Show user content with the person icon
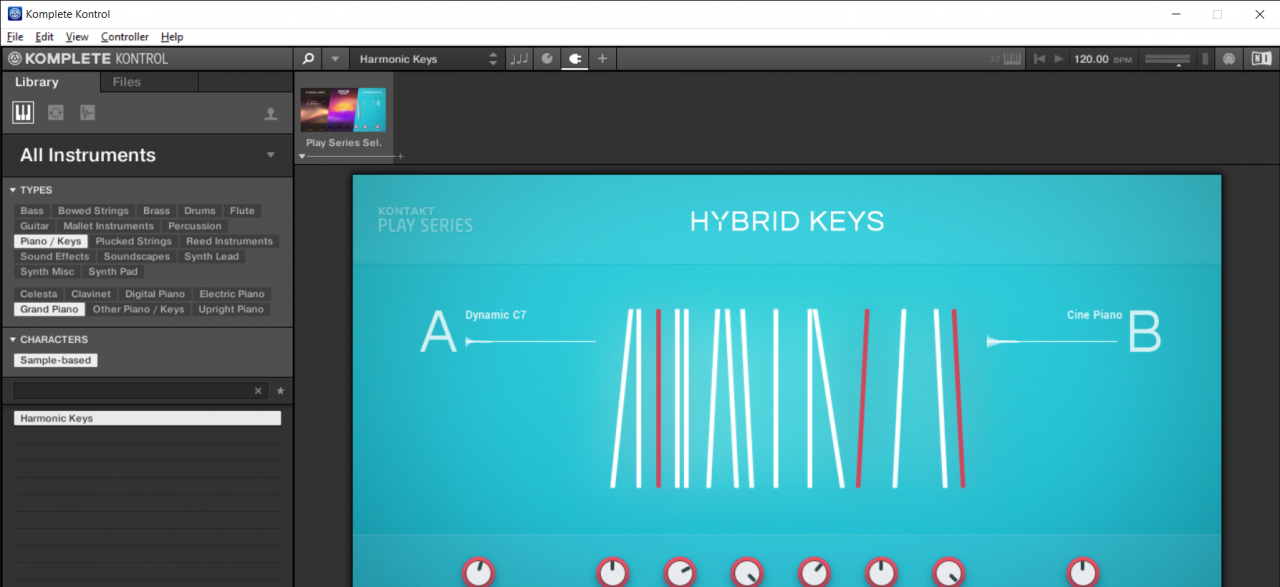The height and width of the screenshot is (587, 1280). coord(270,114)
